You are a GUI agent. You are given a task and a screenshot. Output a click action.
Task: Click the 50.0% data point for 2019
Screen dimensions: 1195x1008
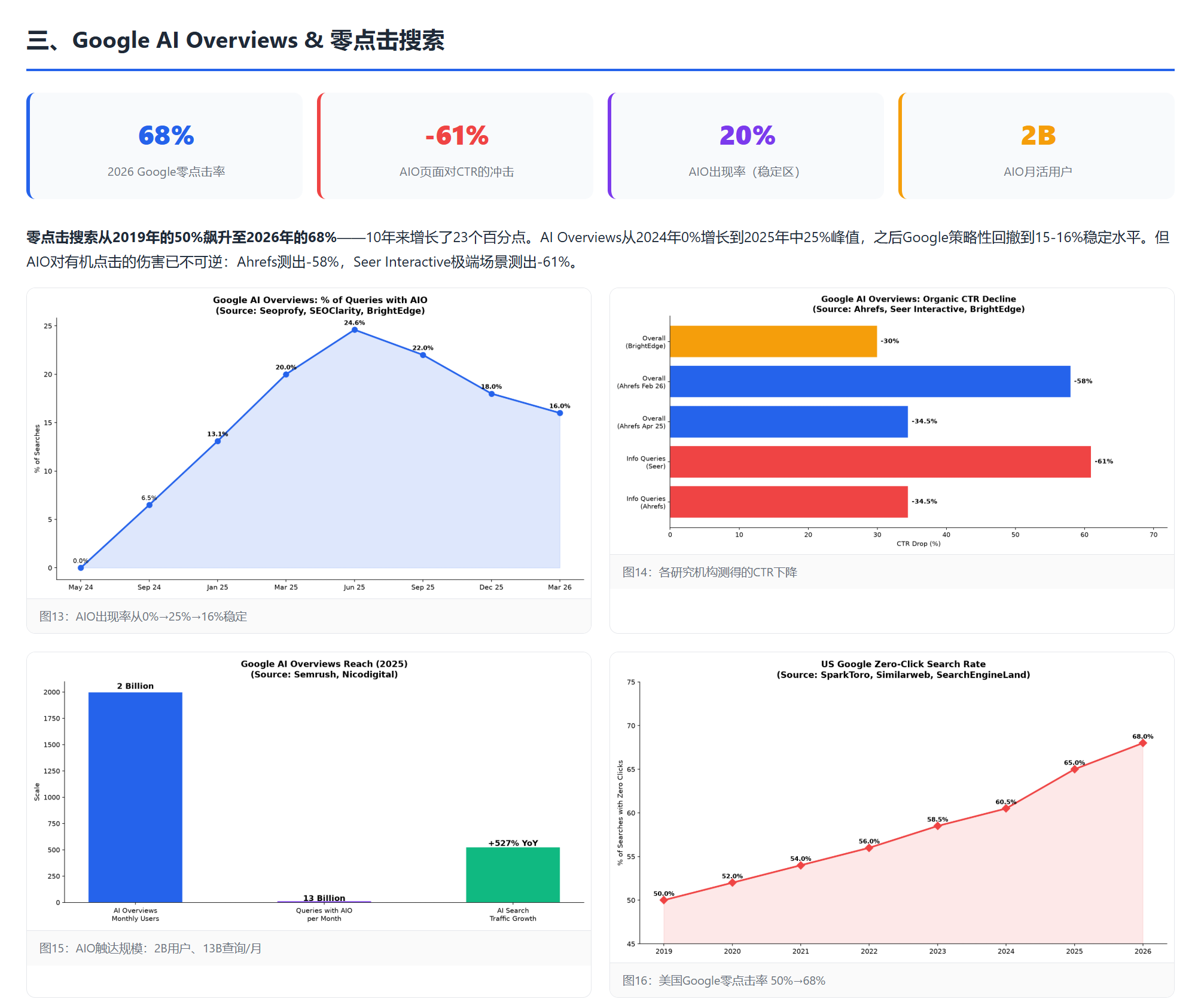point(664,900)
